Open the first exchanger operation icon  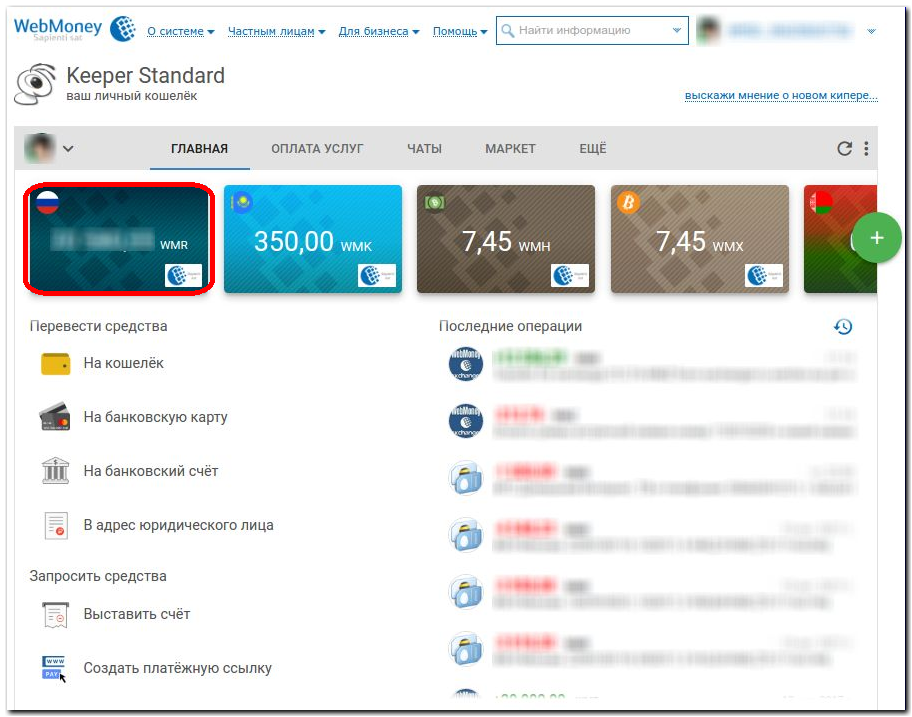(465, 364)
